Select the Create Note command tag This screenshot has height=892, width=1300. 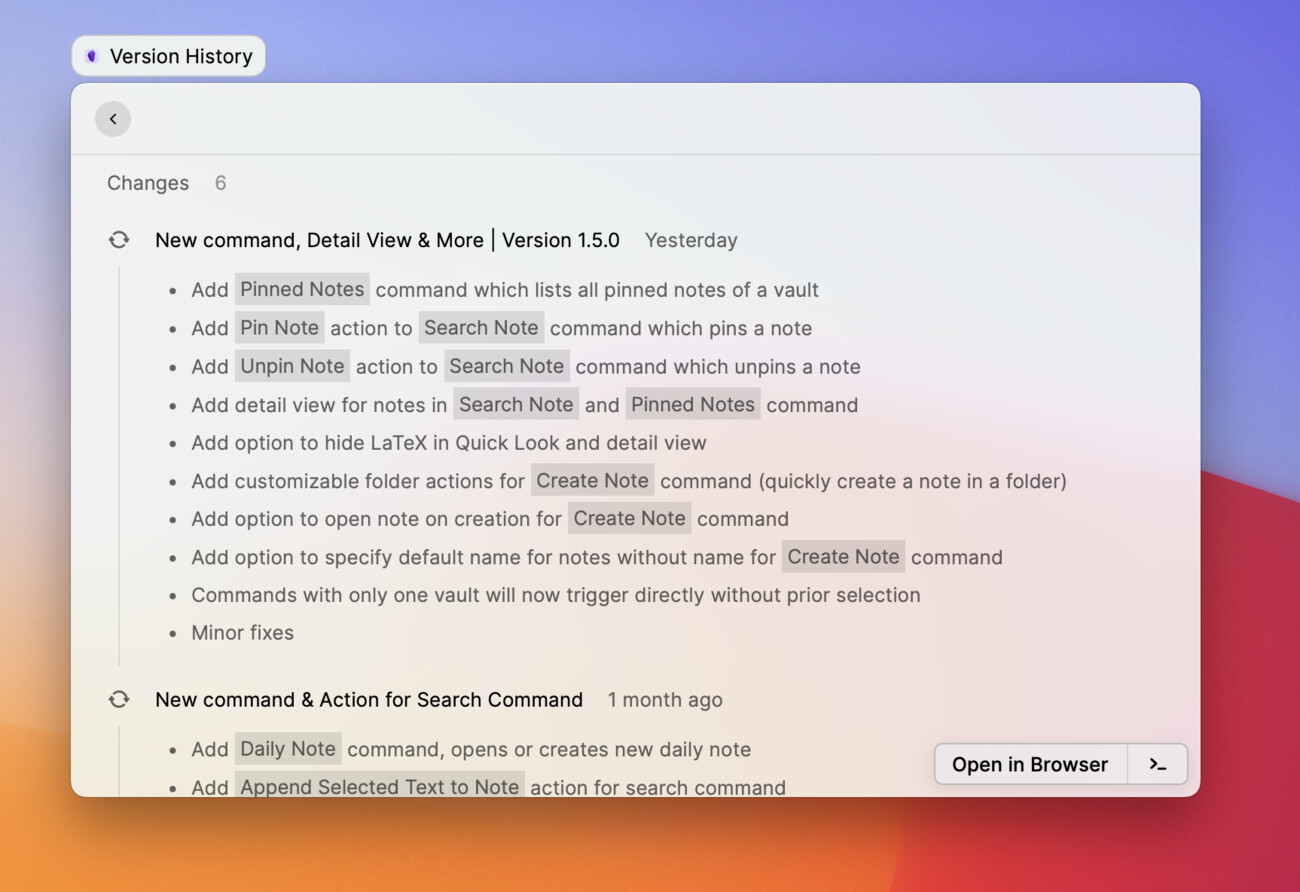[592, 480]
